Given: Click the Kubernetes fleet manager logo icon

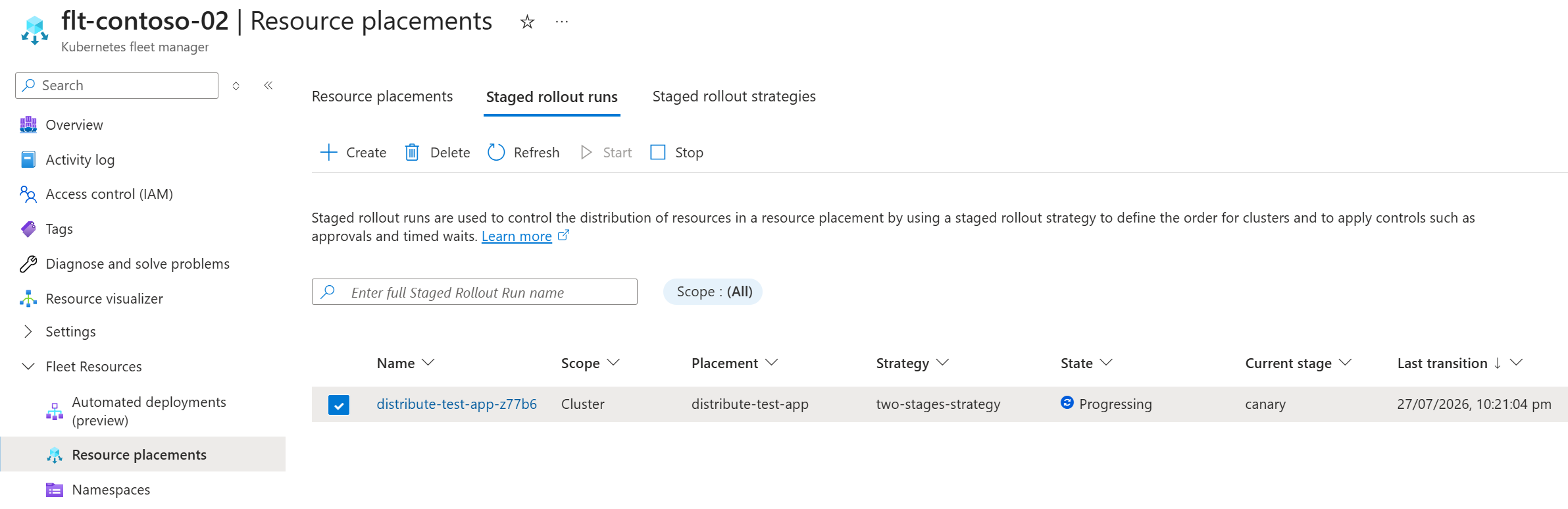Looking at the screenshot, I should click(35, 30).
